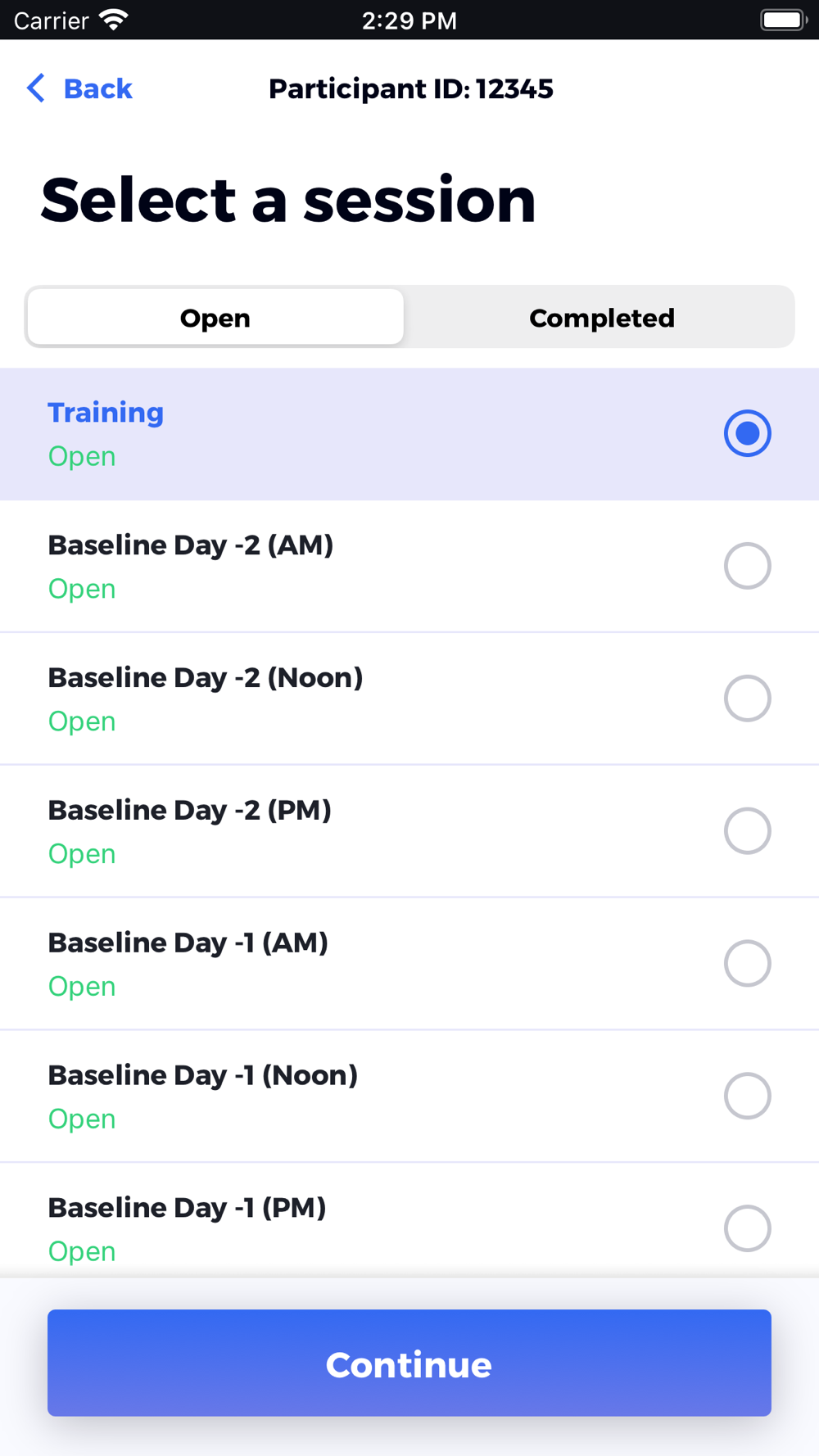Viewport: 819px width, 1456px height.
Task: Select Baseline Day -1 (Noon) radio button
Action: [x=747, y=1096]
